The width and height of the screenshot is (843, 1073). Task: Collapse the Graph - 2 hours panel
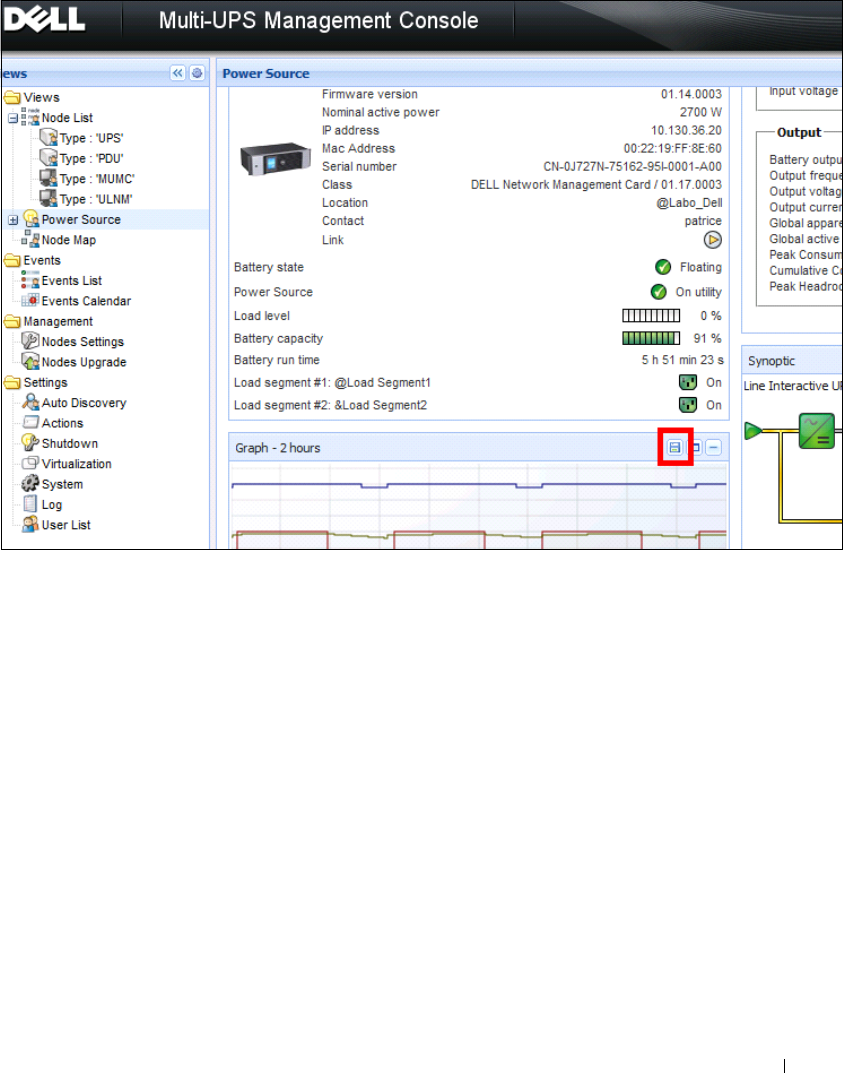coord(713,448)
